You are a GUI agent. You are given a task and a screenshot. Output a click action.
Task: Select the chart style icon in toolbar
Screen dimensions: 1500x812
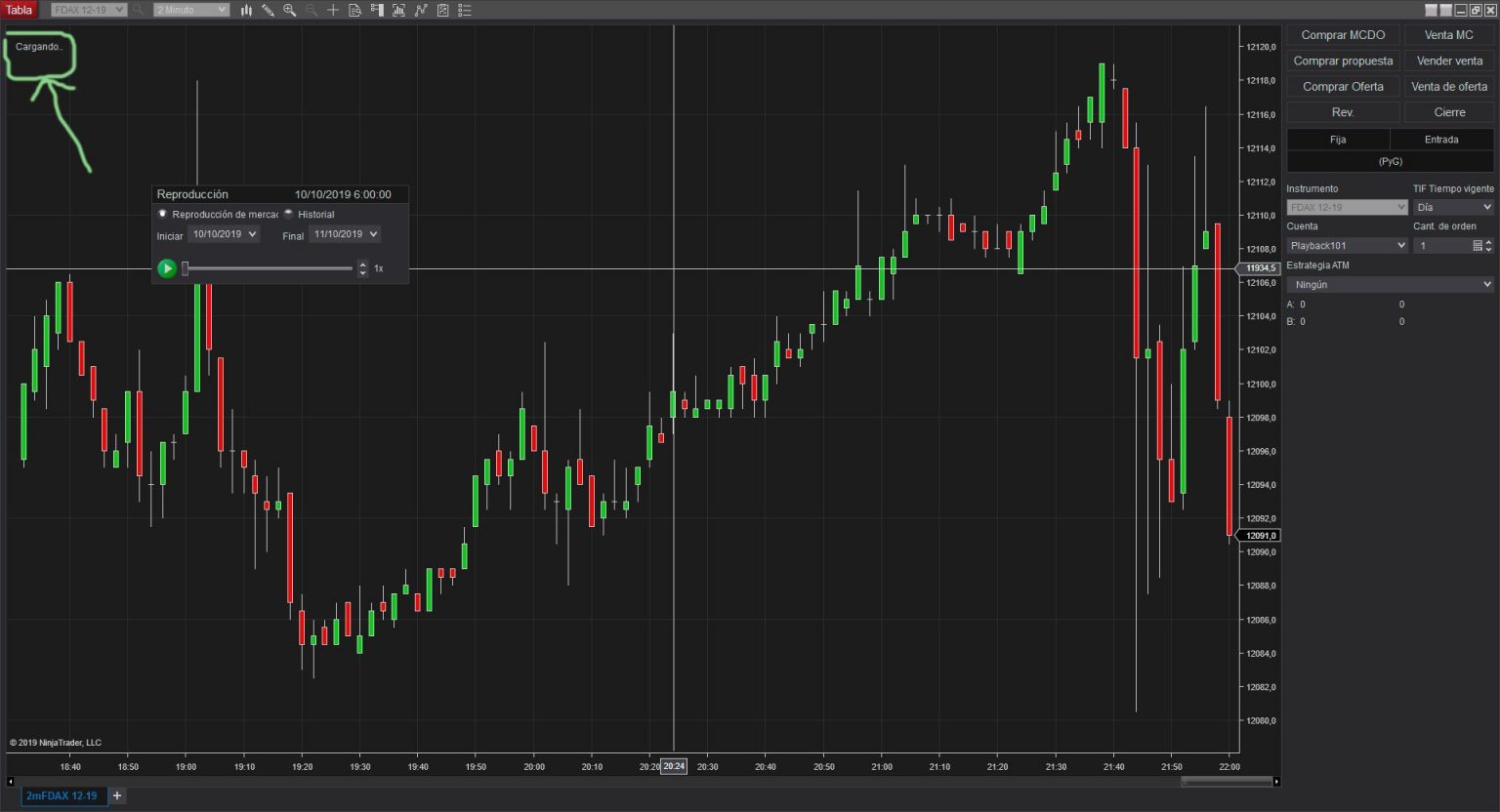pos(246,10)
